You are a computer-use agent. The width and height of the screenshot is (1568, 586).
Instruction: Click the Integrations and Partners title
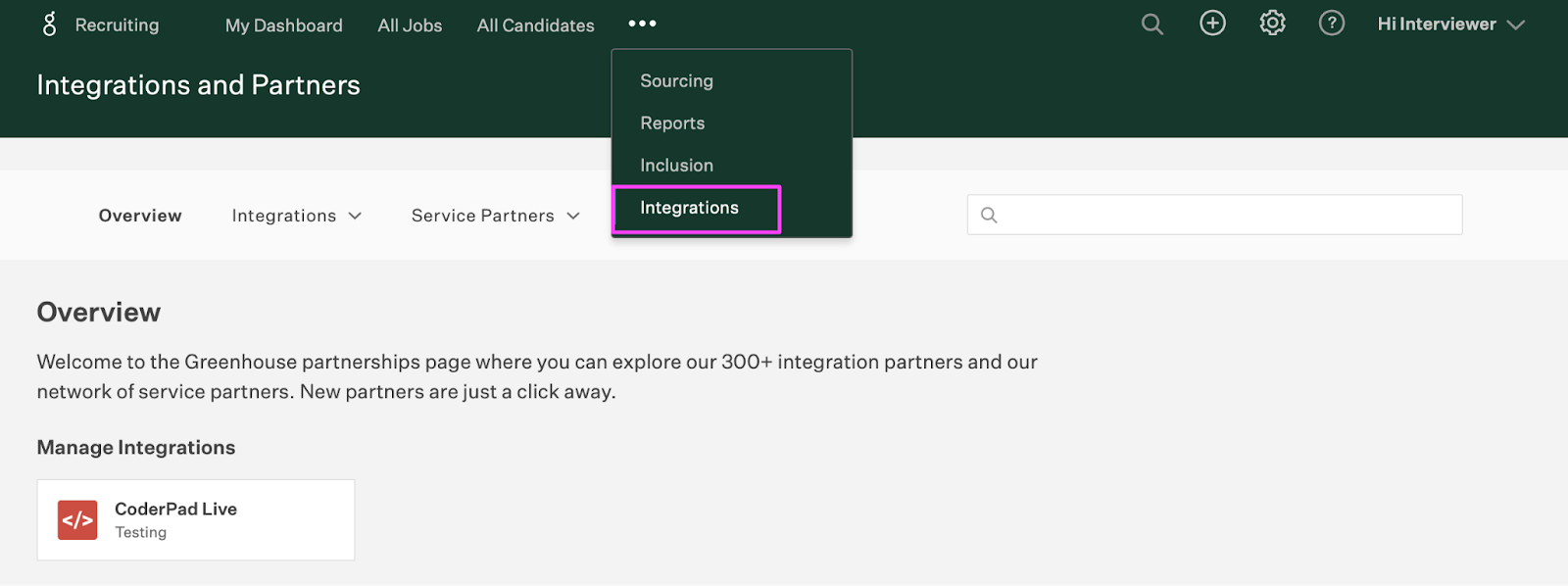point(199,85)
